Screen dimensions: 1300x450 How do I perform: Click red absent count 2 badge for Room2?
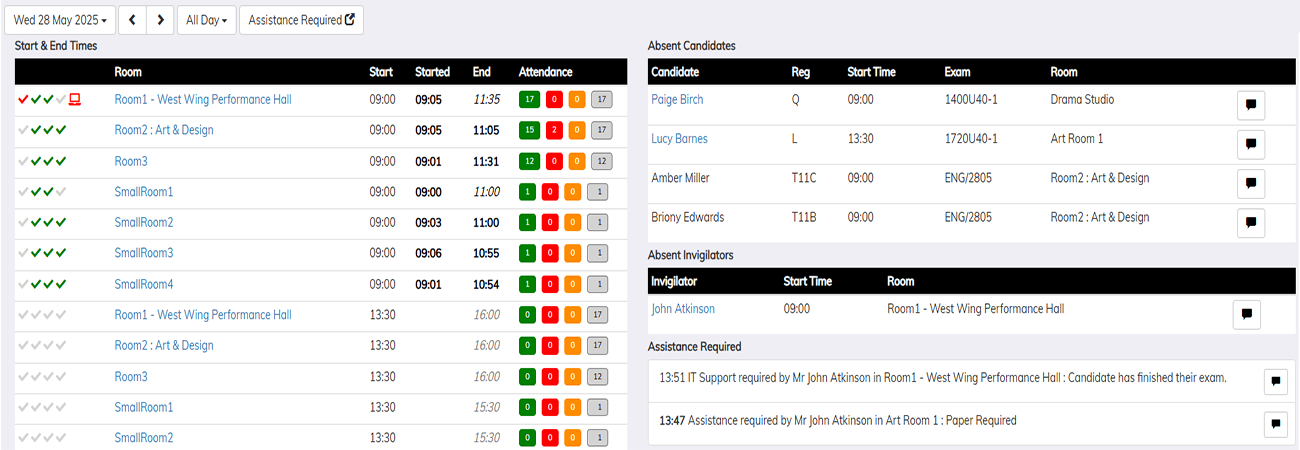pos(551,131)
